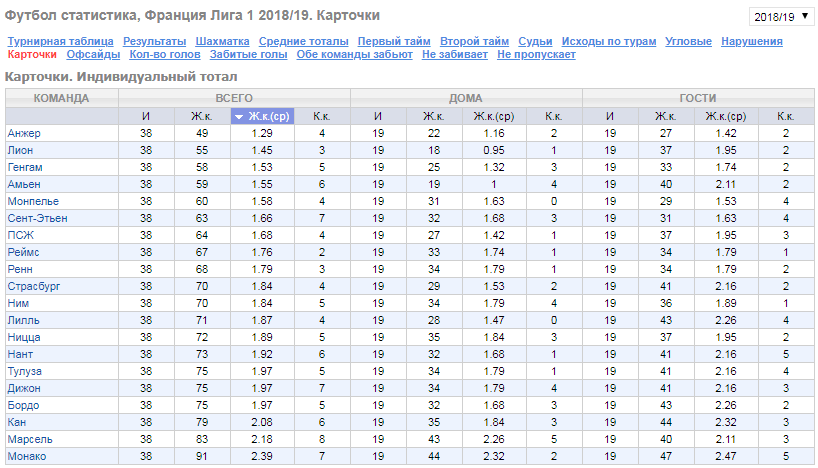Go to Обе команды забьют page

[355, 54]
